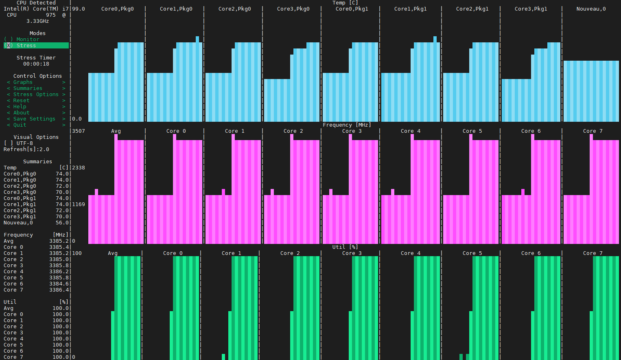
Task: Click the Nouveau,0 temperature graph title
Action: click(591, 9)
